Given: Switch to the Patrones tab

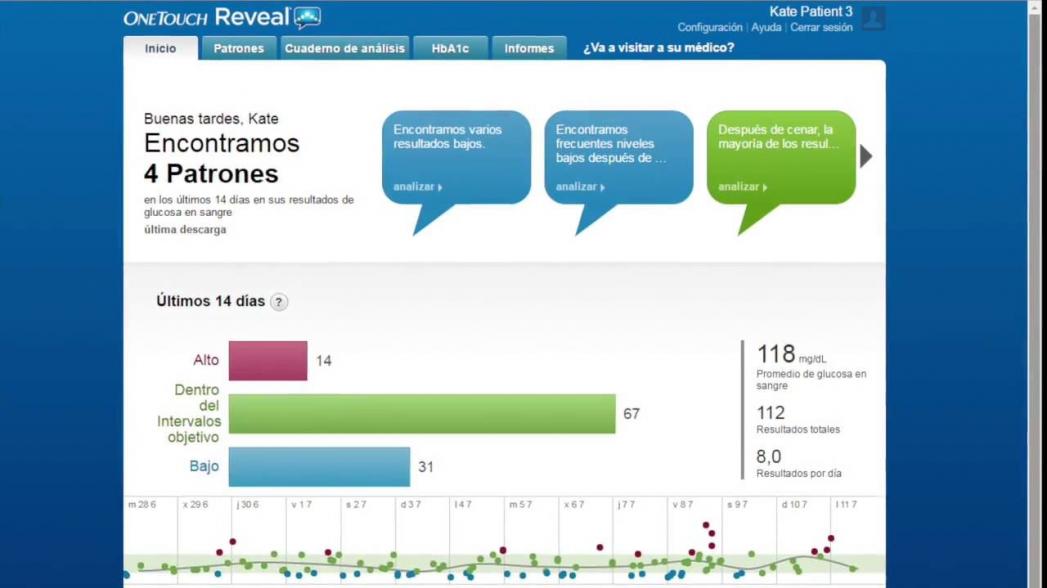Looking at the screenshot, I should [238, 48].
